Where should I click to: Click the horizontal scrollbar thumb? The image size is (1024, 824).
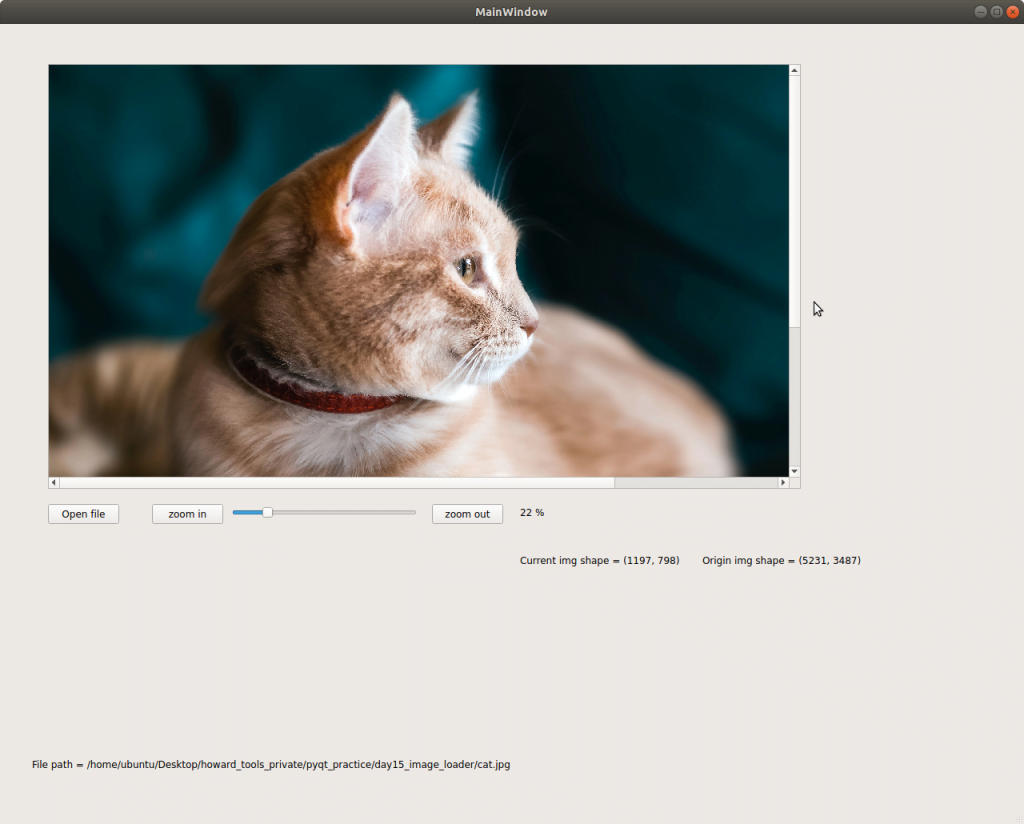point(337,482)
